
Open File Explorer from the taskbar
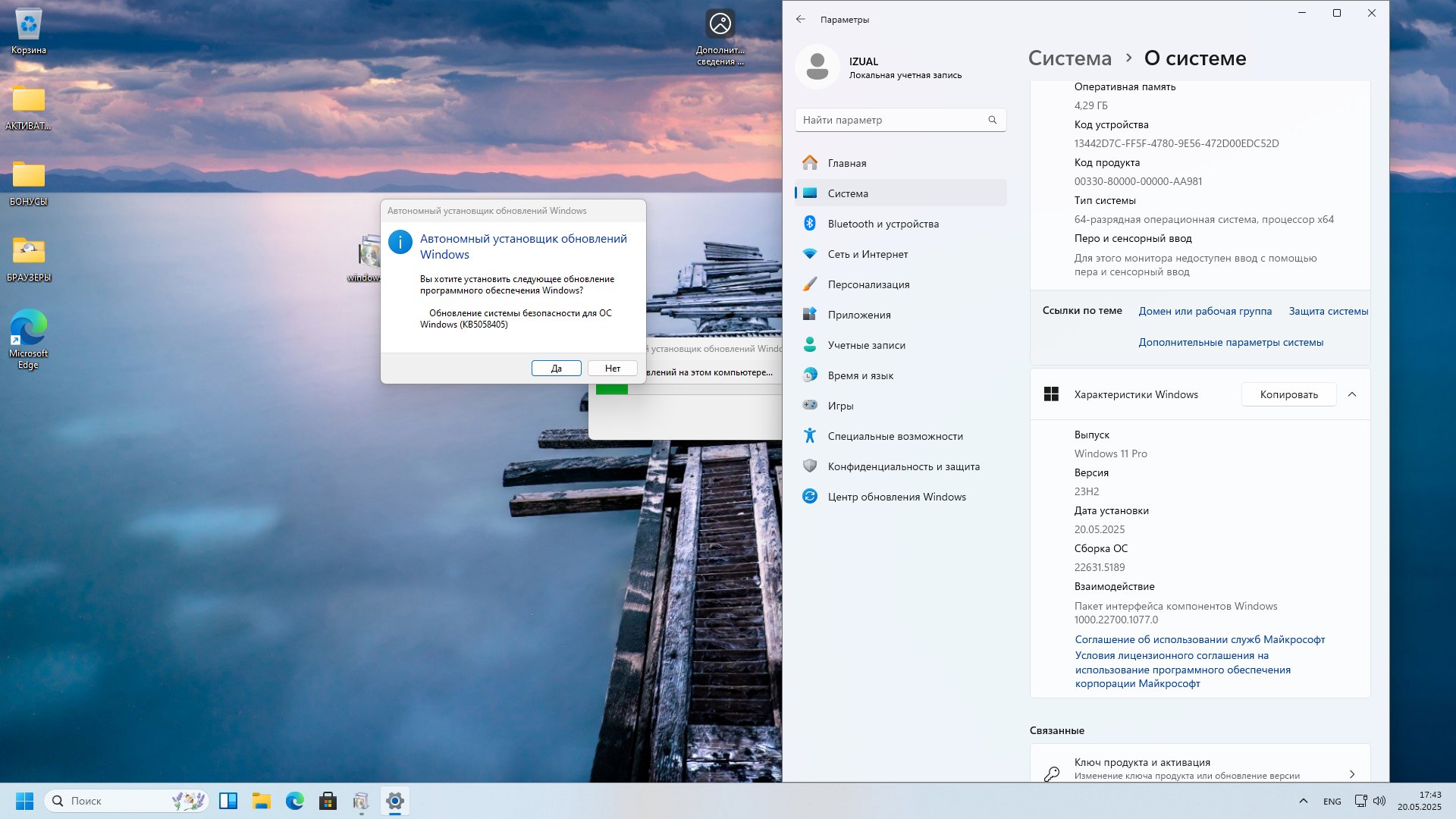pyautogui.click(x=262, y=801)
